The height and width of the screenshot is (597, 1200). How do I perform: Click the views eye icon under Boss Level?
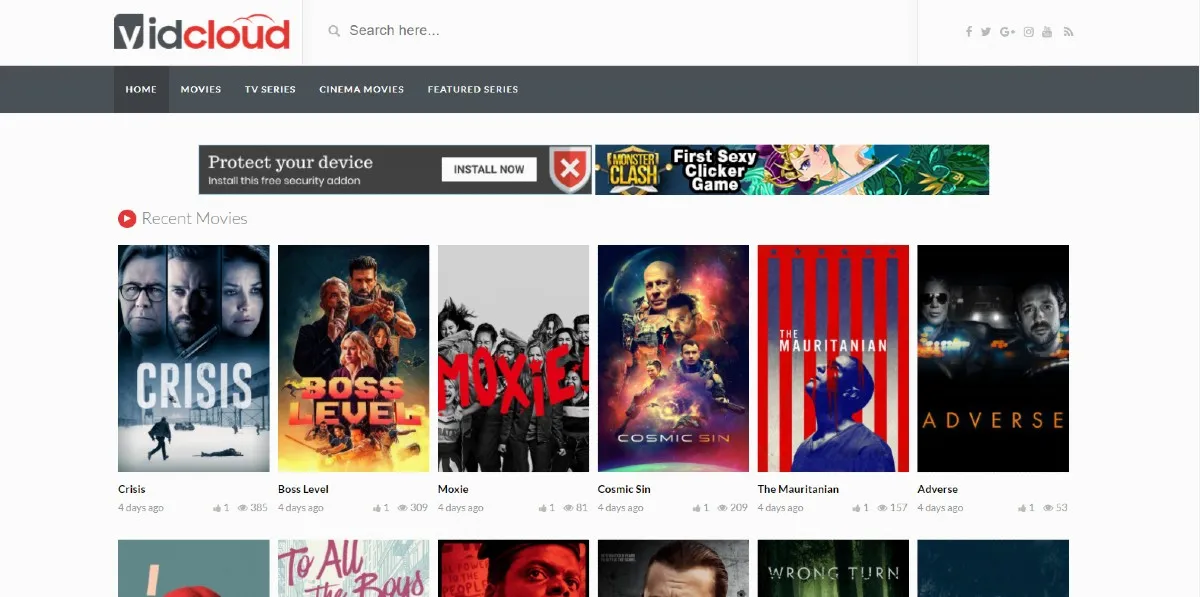(402, 508)
